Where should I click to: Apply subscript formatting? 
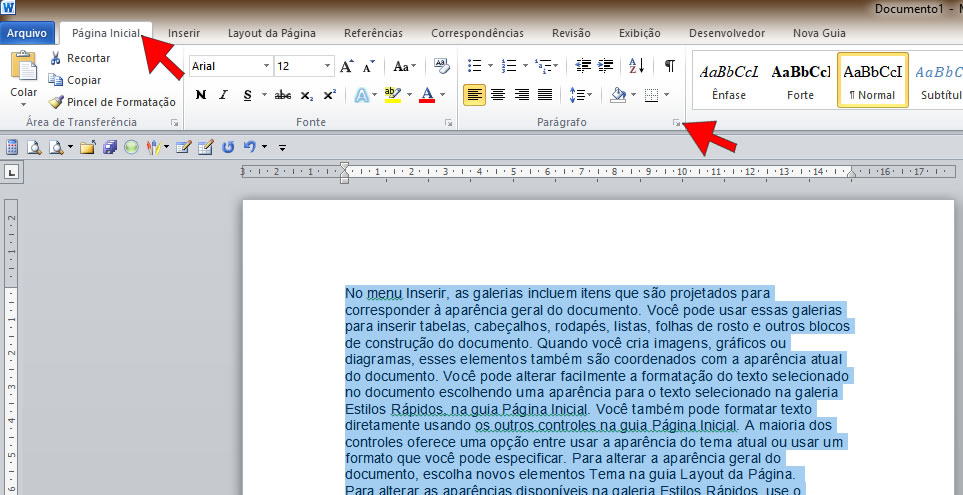point(306,95)
